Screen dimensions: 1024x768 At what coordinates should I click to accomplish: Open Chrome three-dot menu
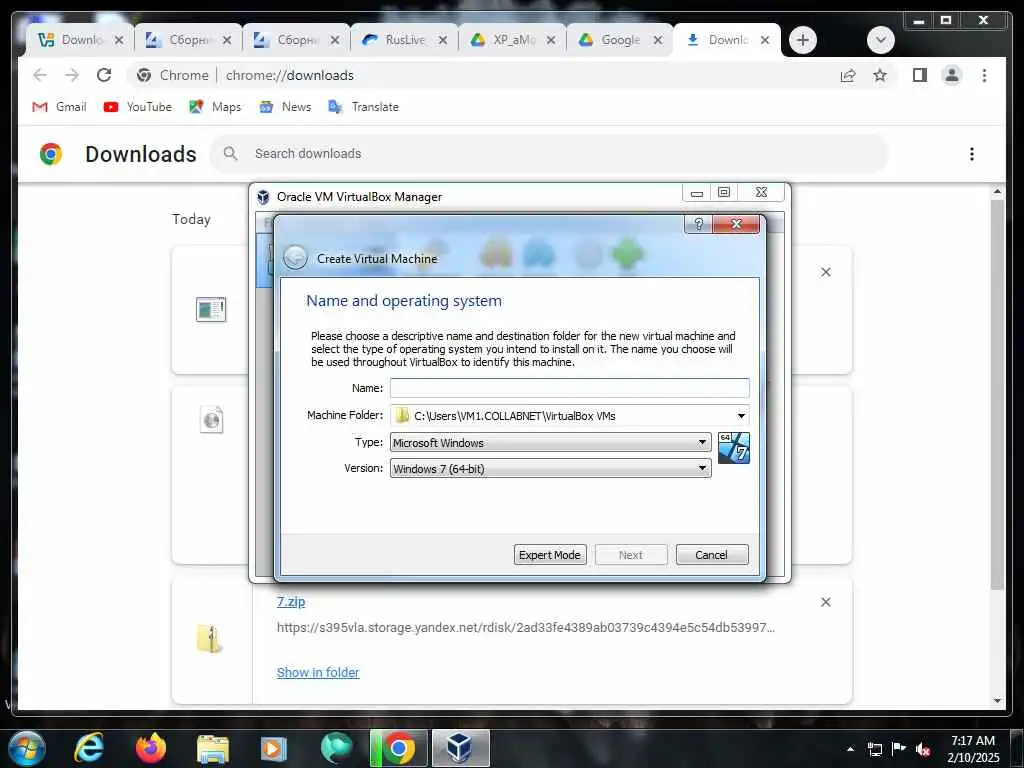click(984, 75)
